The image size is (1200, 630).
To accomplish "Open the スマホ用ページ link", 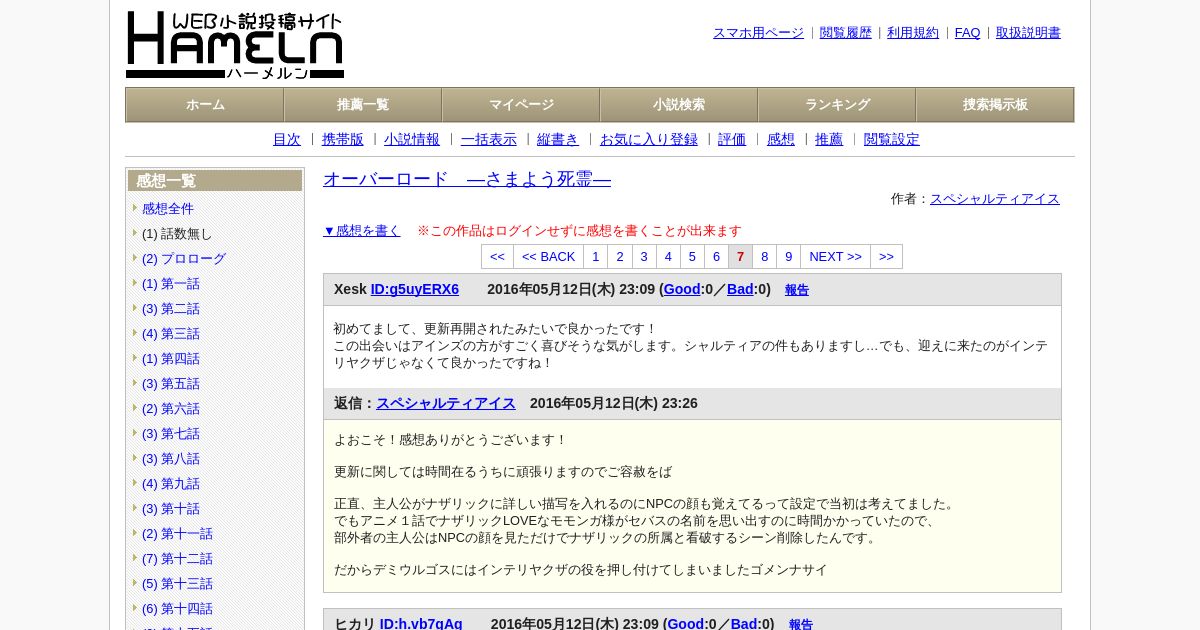I will pyautogui.click(x=758, y=33).
